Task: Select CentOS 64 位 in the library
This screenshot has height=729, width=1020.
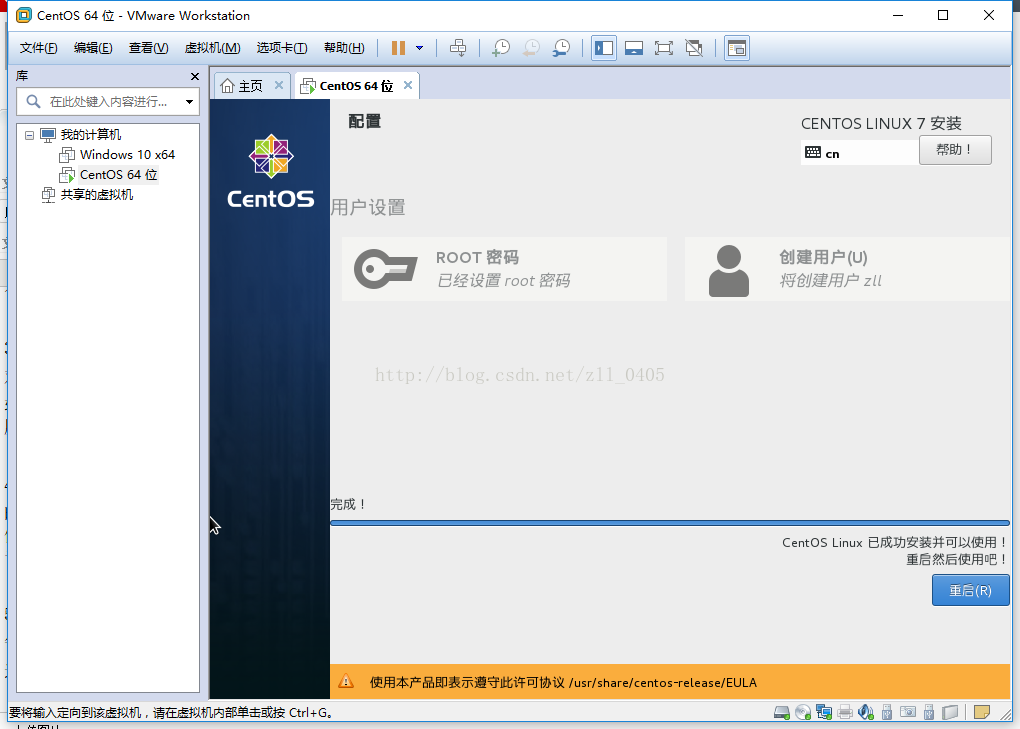Action: coord(118,174)
